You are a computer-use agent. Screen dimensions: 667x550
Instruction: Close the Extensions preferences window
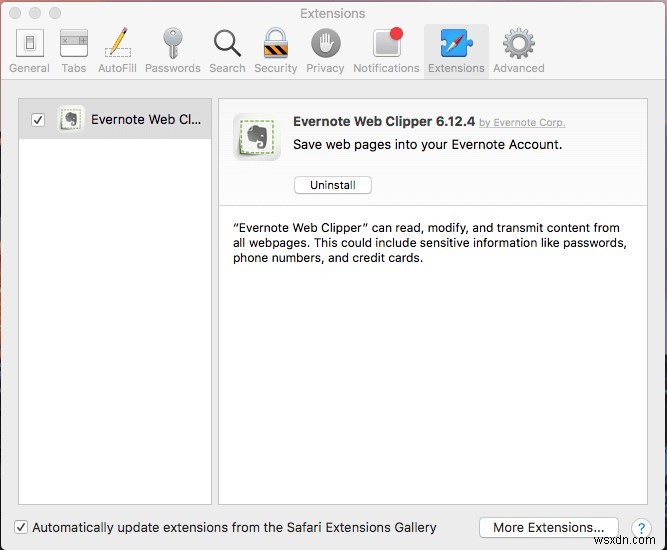(x=14, y=13)
